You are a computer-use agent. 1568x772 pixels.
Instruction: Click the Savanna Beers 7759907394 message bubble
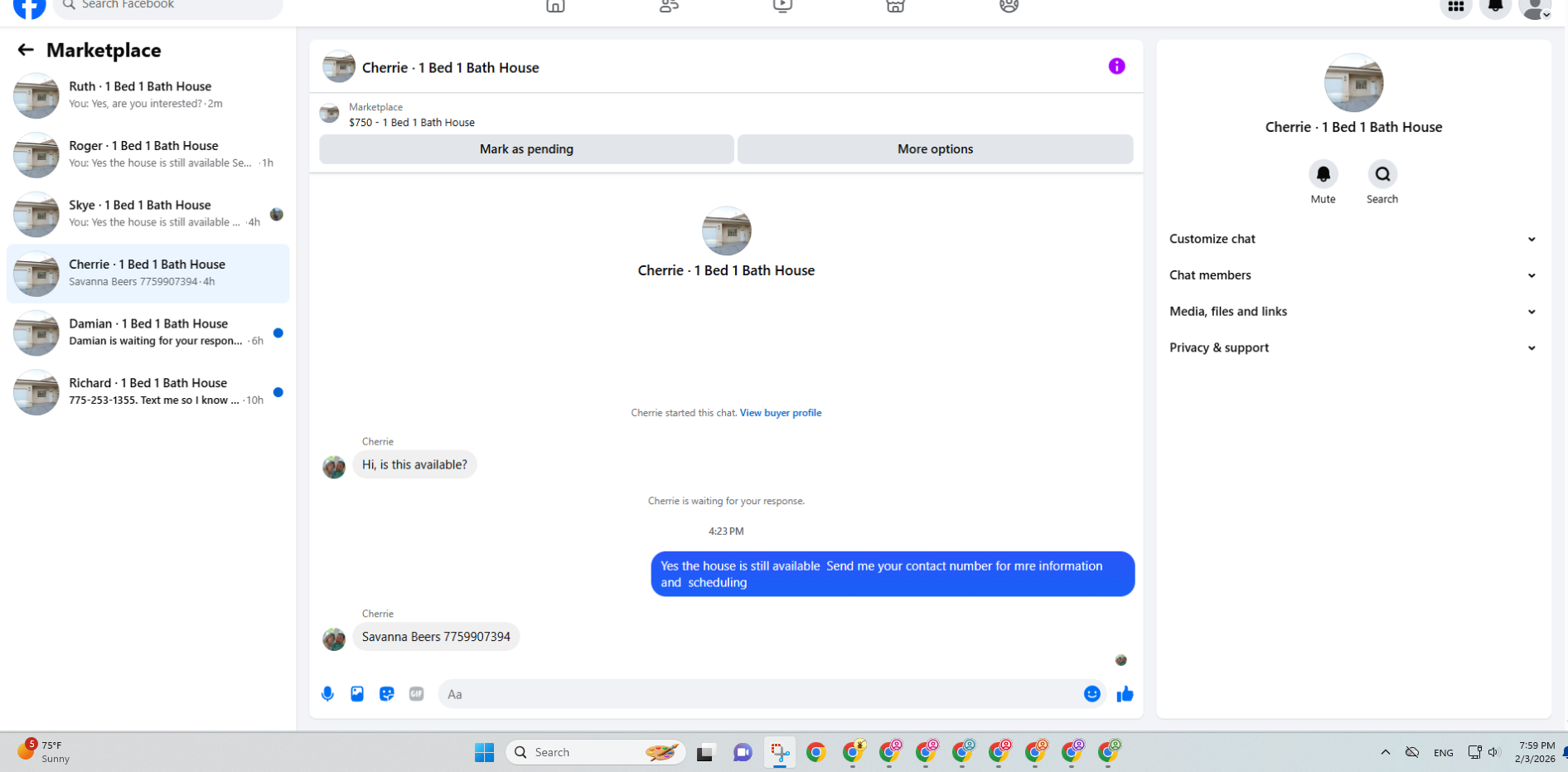tap(436, 637)
